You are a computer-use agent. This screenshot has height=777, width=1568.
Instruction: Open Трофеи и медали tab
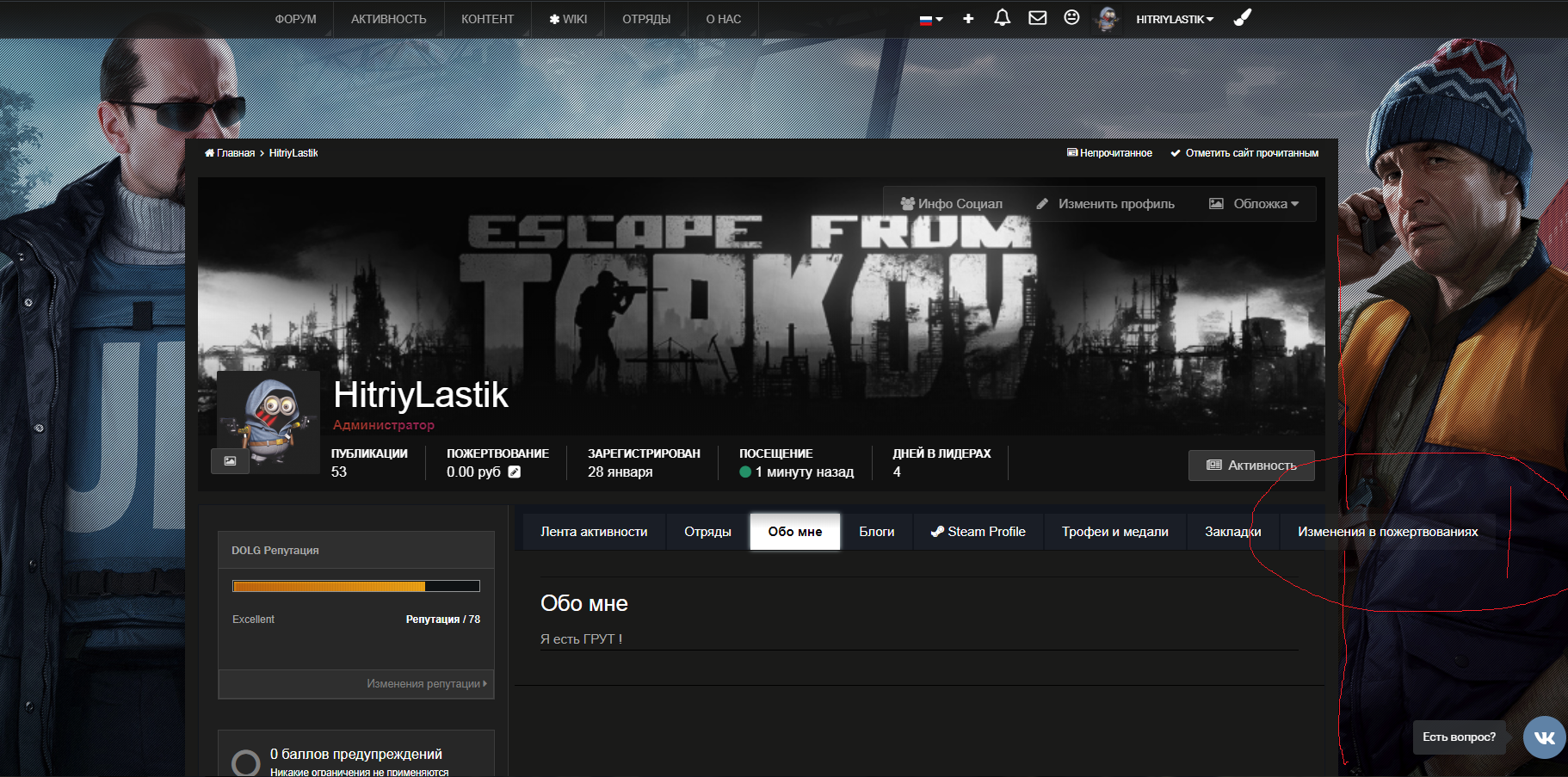coord(1114,532)
